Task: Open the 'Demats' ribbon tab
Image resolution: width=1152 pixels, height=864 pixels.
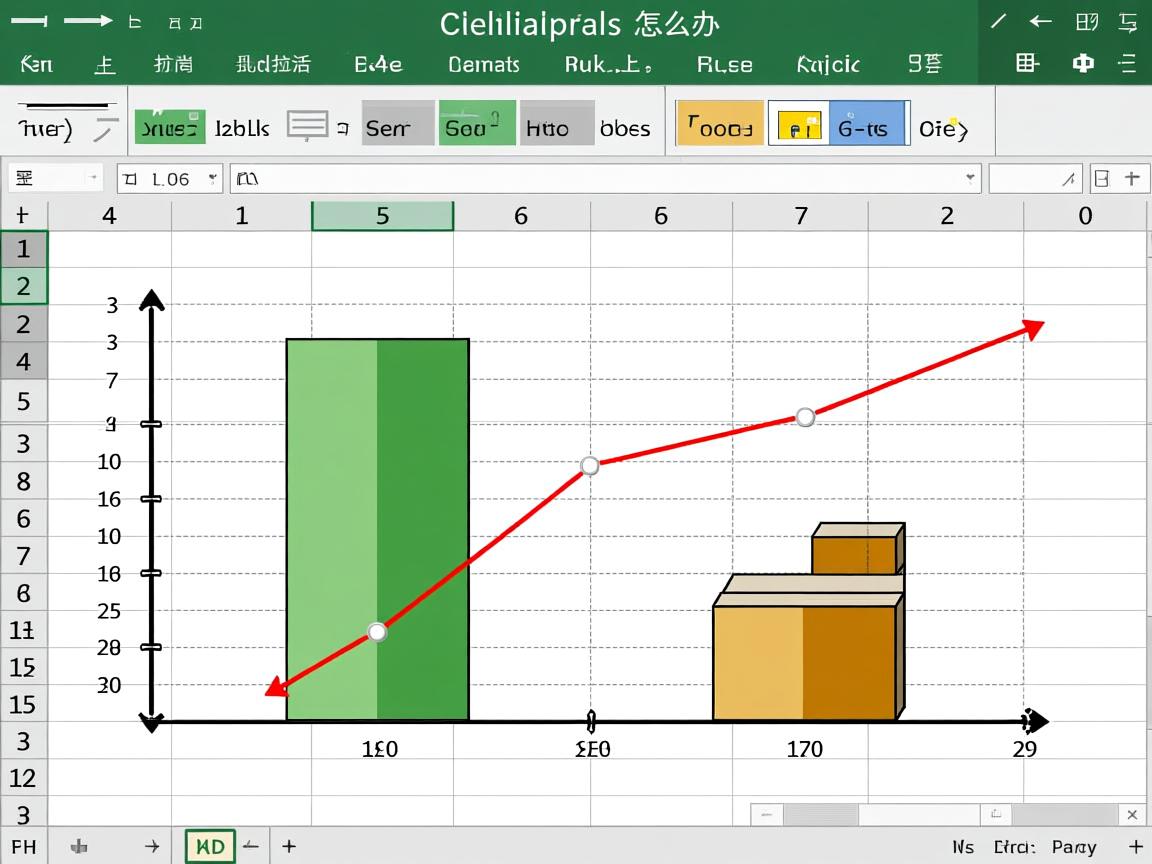Action: [x=484, y=65]
